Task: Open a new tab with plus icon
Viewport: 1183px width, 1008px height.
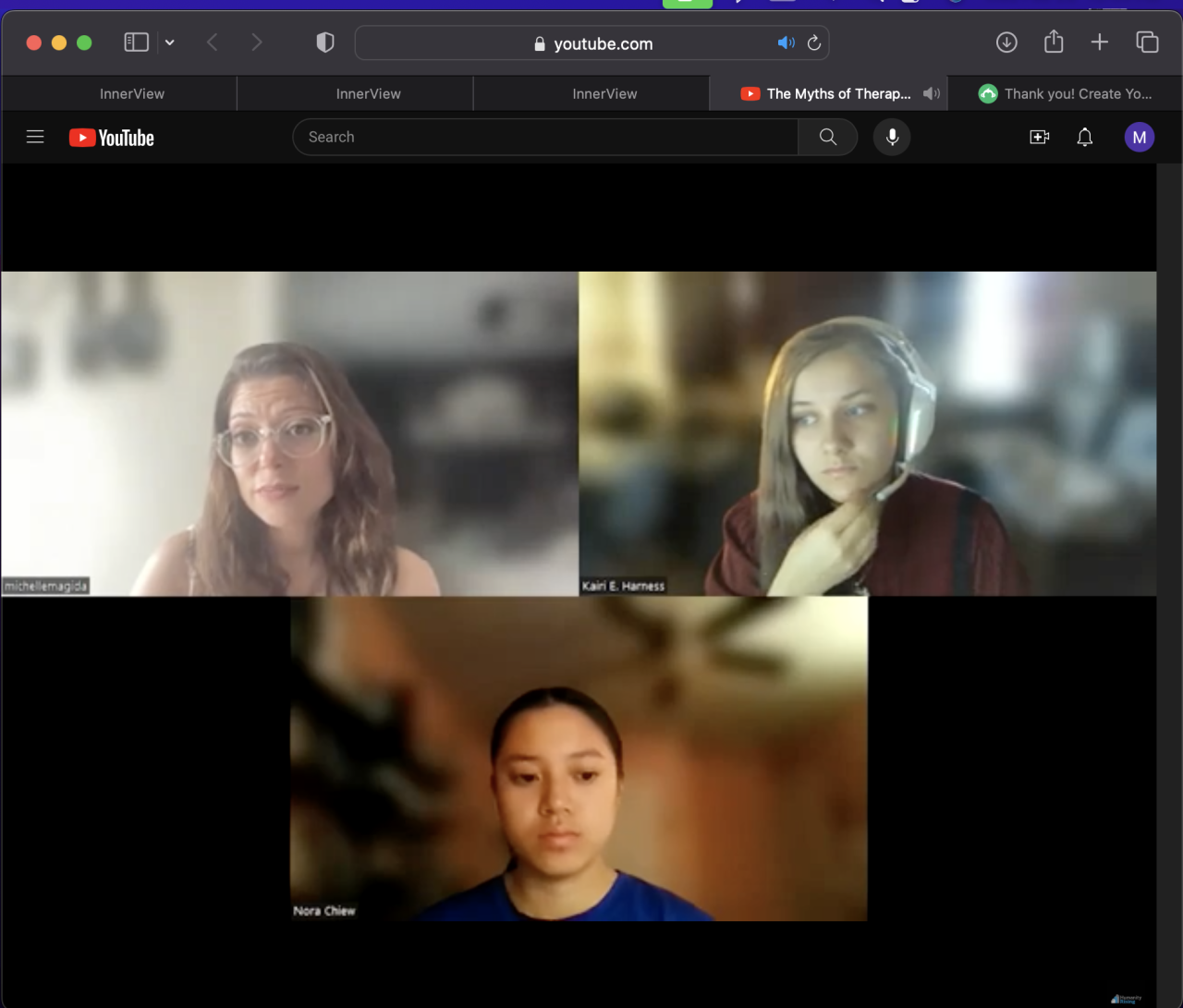Action: [x=1100, y=43]
